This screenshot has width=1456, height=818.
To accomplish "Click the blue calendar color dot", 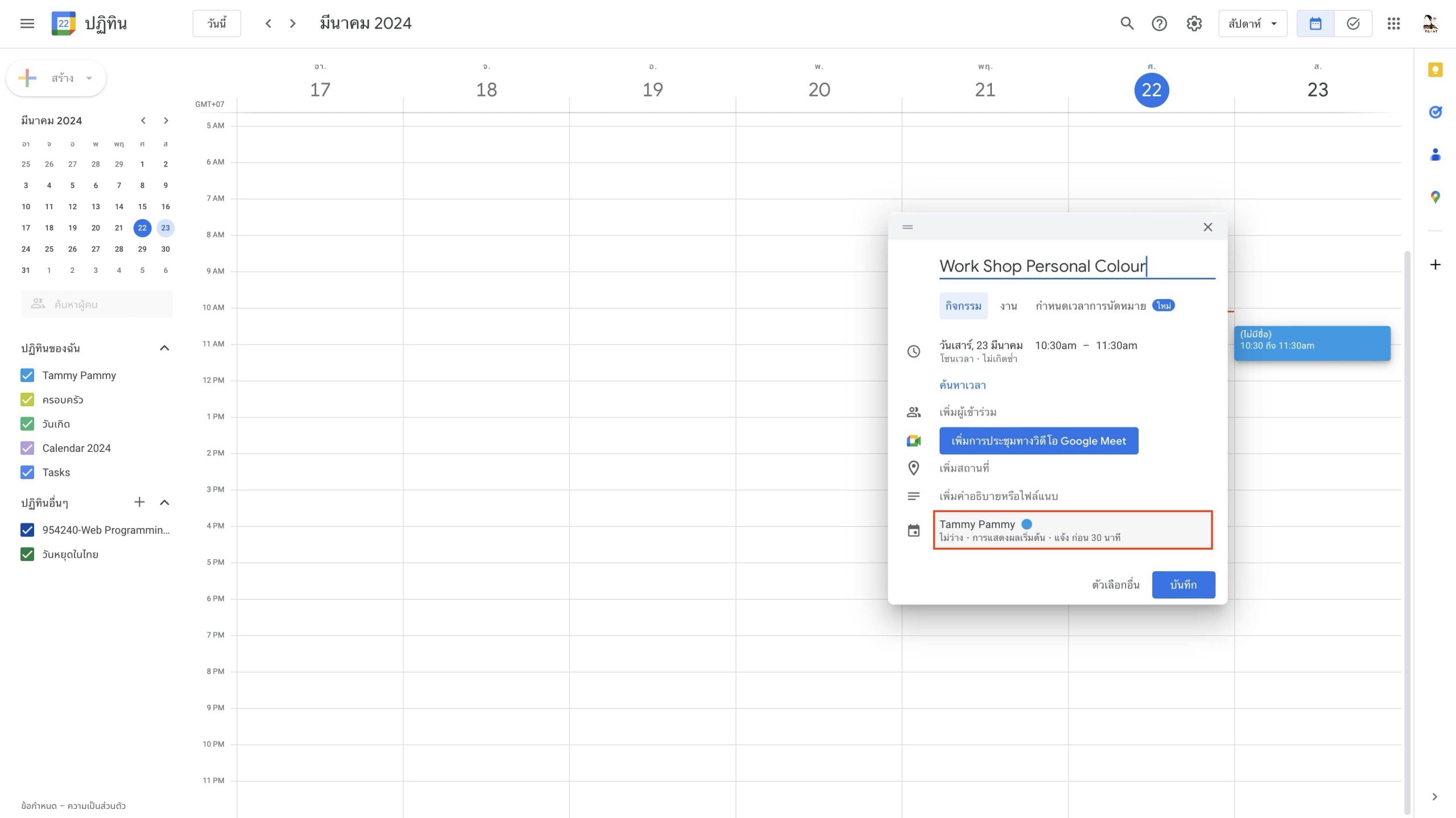I will coord(1027,524).
